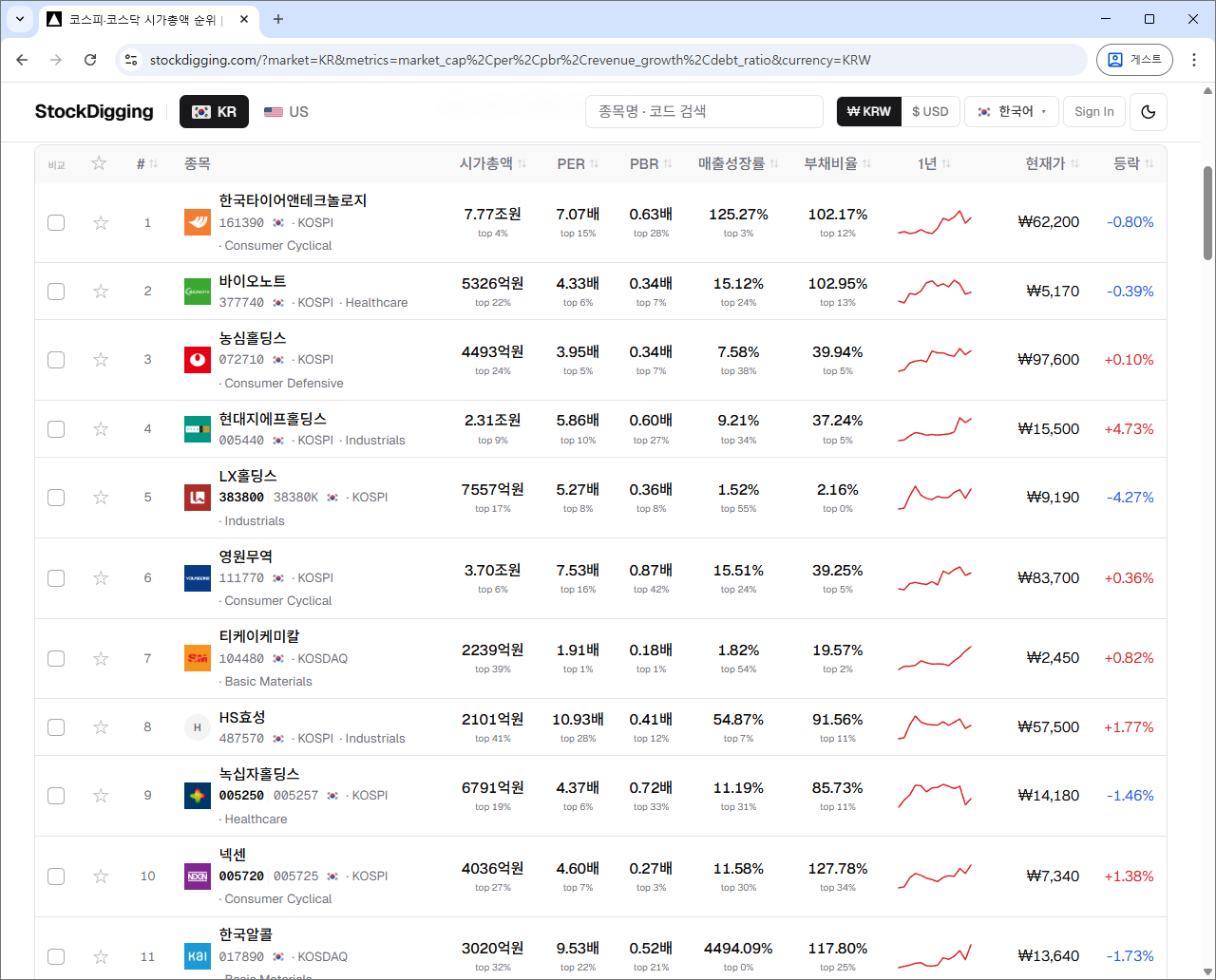
Task: Open the 게스트 guest profile button
Action: [x=1134, y=60]
